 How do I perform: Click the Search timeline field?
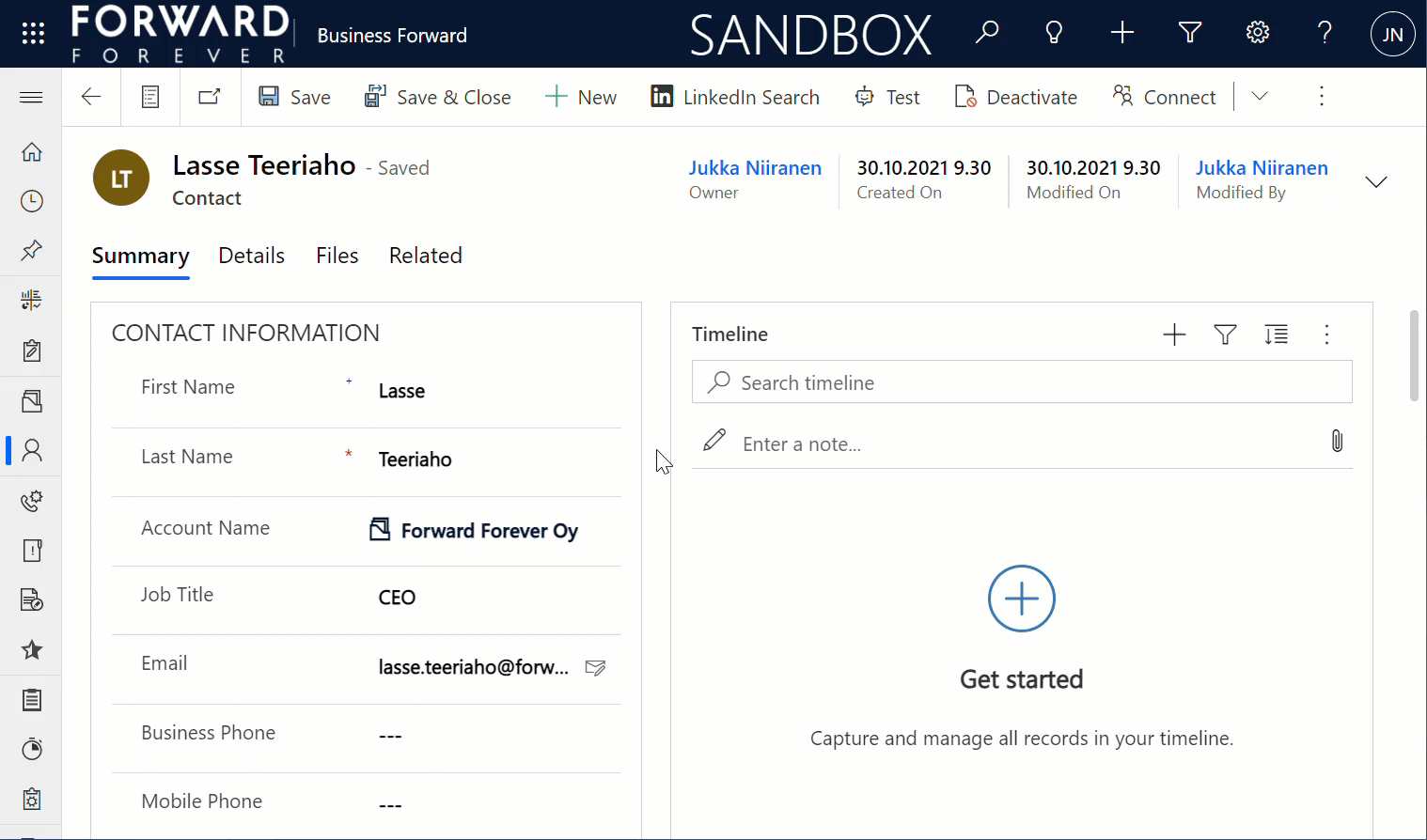tap(1022, 382)
